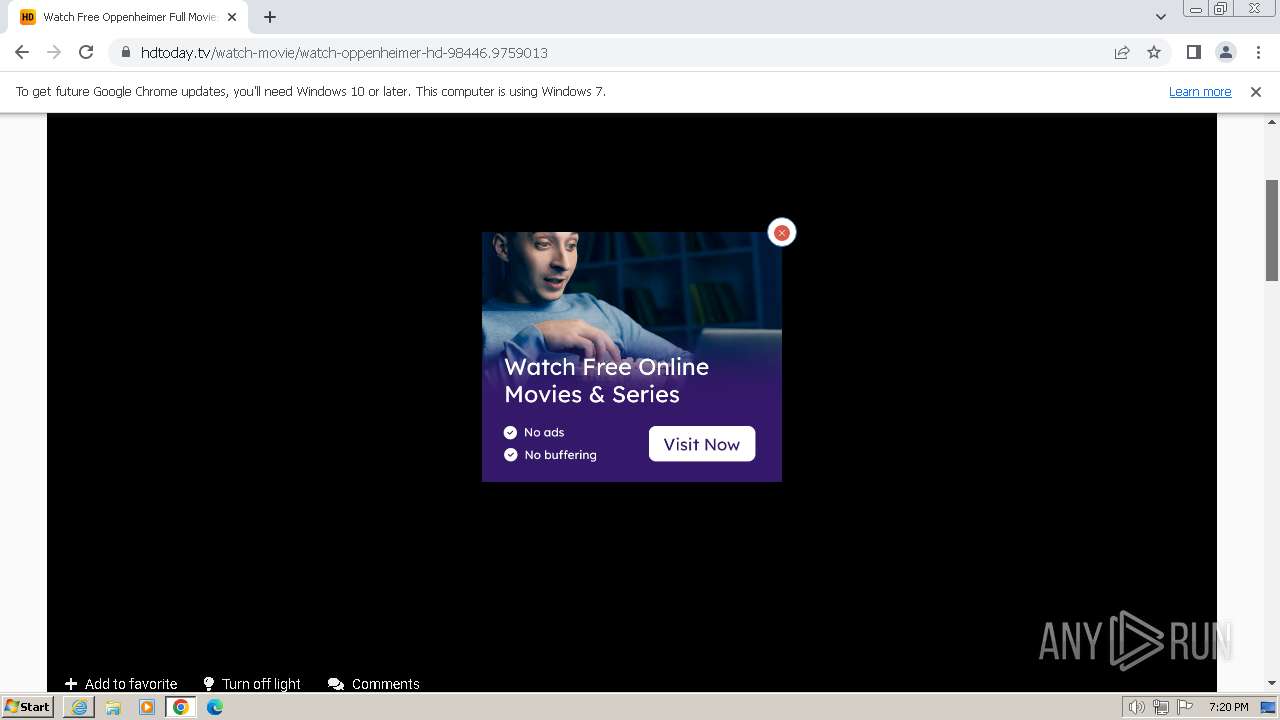Click scrollbar down arrow
Screen dimensions: 1280x720
click(1272, 684)
